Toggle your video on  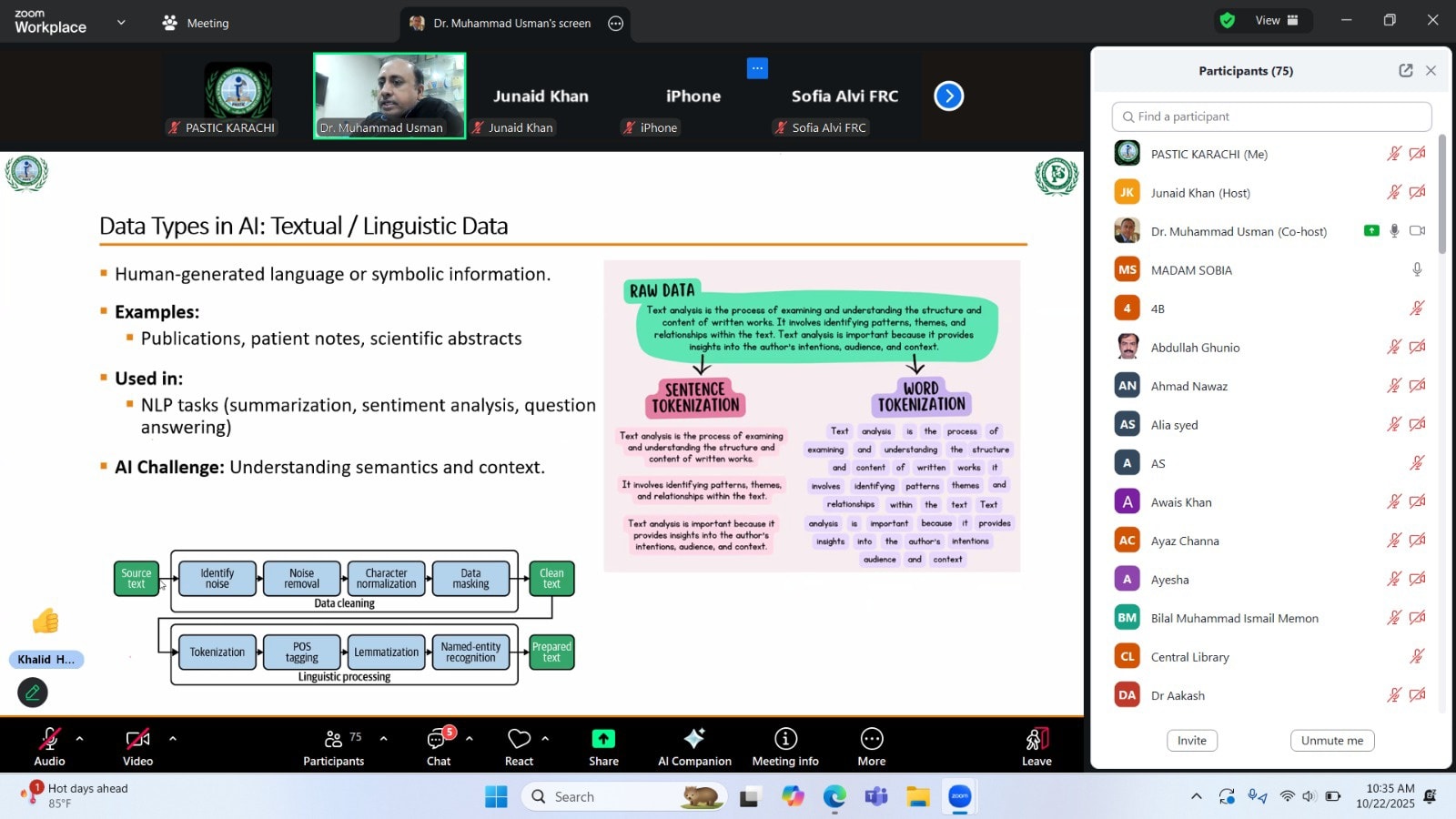pos(137,740)
